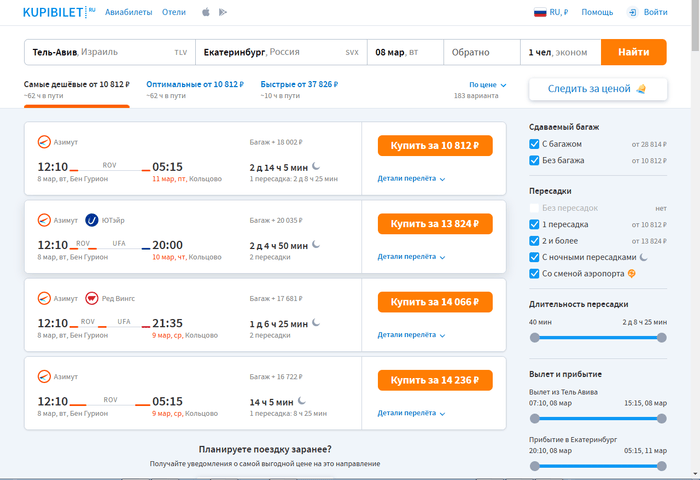This screenshot has height=480, width=700.
Task: Uncheck the '2 и более' transfers filter
Action: click(x=534, y=241)
